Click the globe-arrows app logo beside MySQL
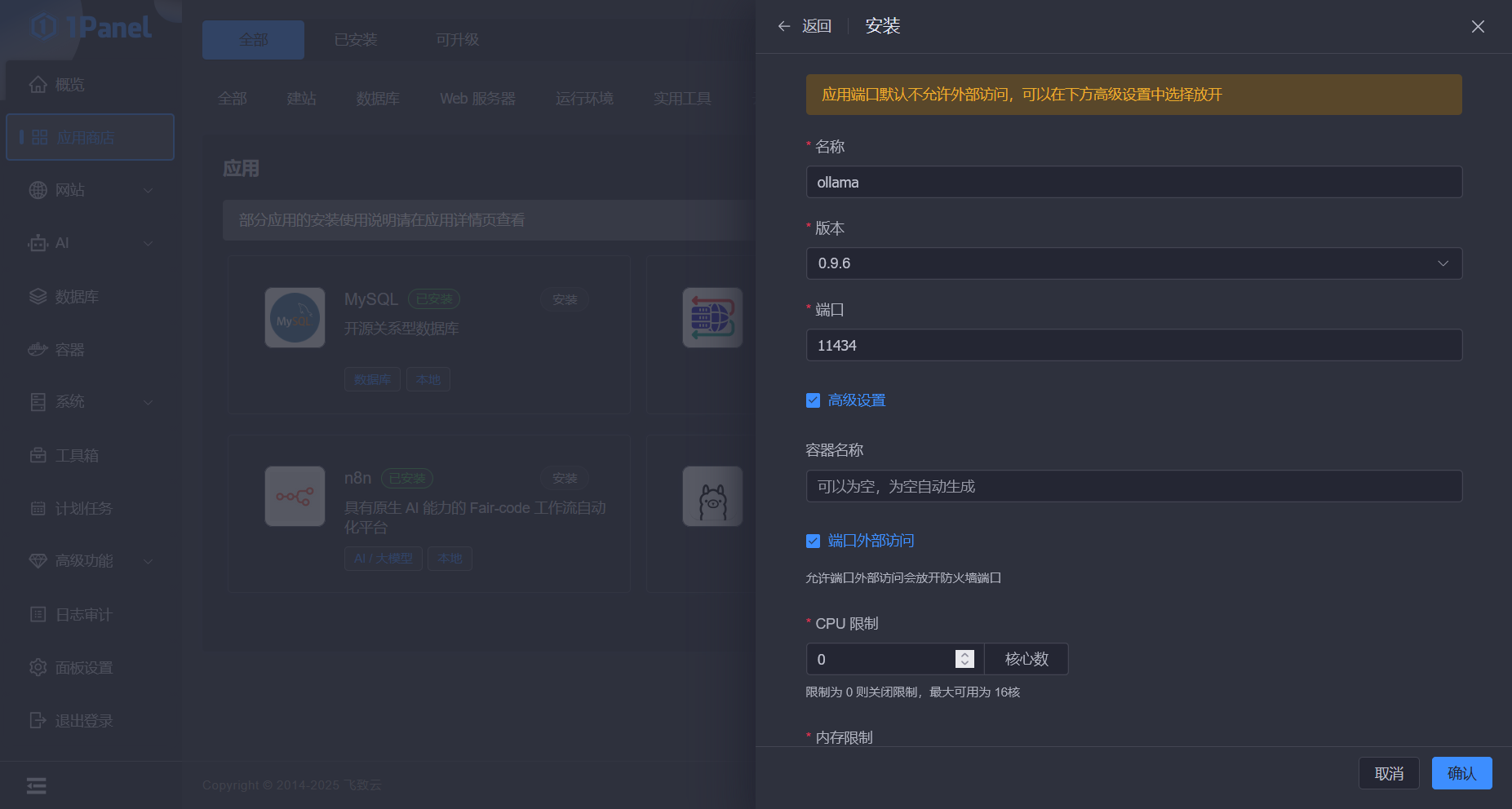Viewport: 1512px width, 809px height. (712, 318)
